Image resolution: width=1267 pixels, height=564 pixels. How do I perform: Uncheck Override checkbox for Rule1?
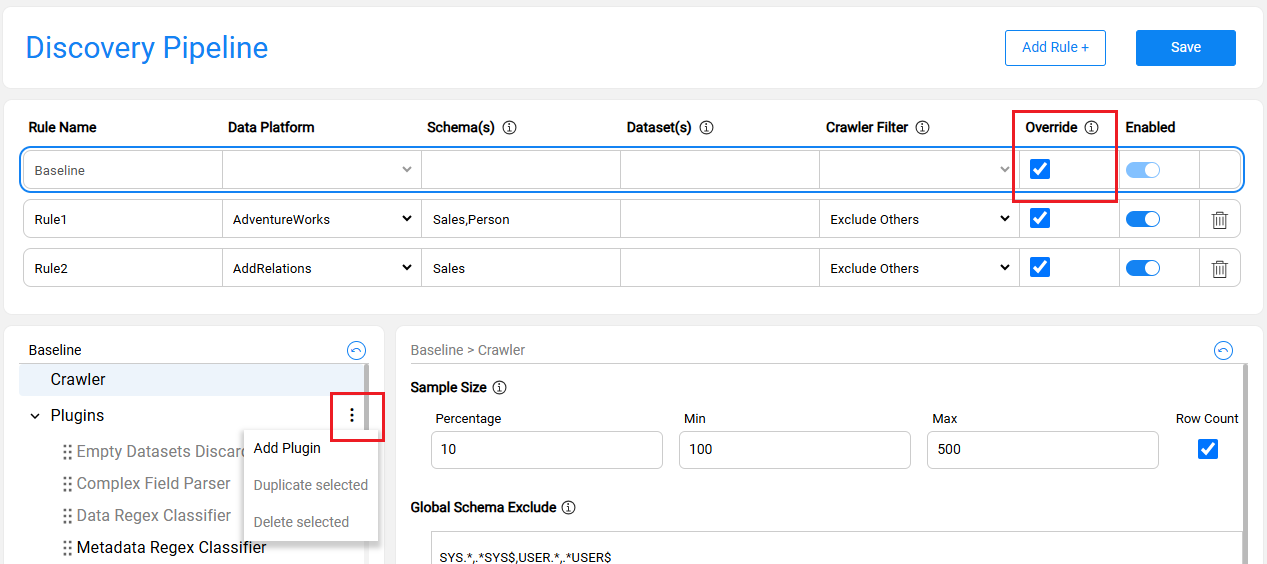[1040, 218]
